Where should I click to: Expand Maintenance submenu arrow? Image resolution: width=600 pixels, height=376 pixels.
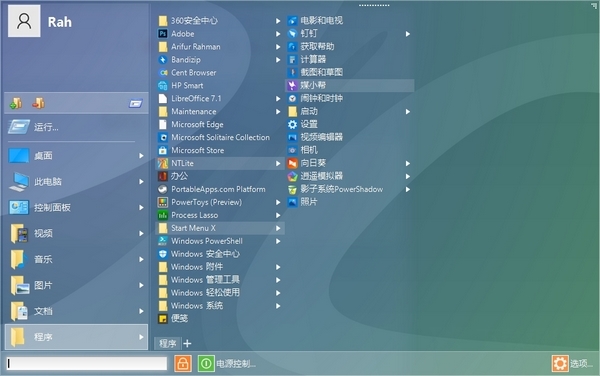click(x=278, y=112)
